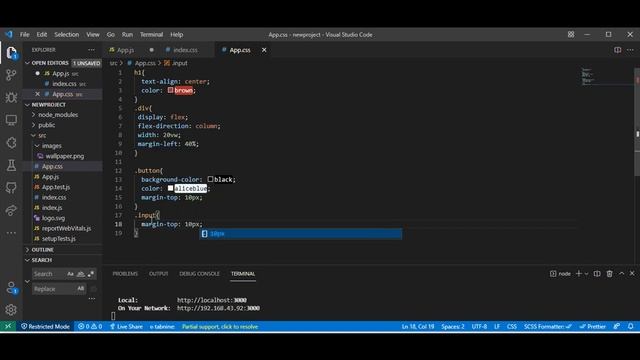Image resolution: width=640 pixels, height=360 pixels.
Task: Toggle search details ellipsis below Replace
Action: click(x=92, y=299)
